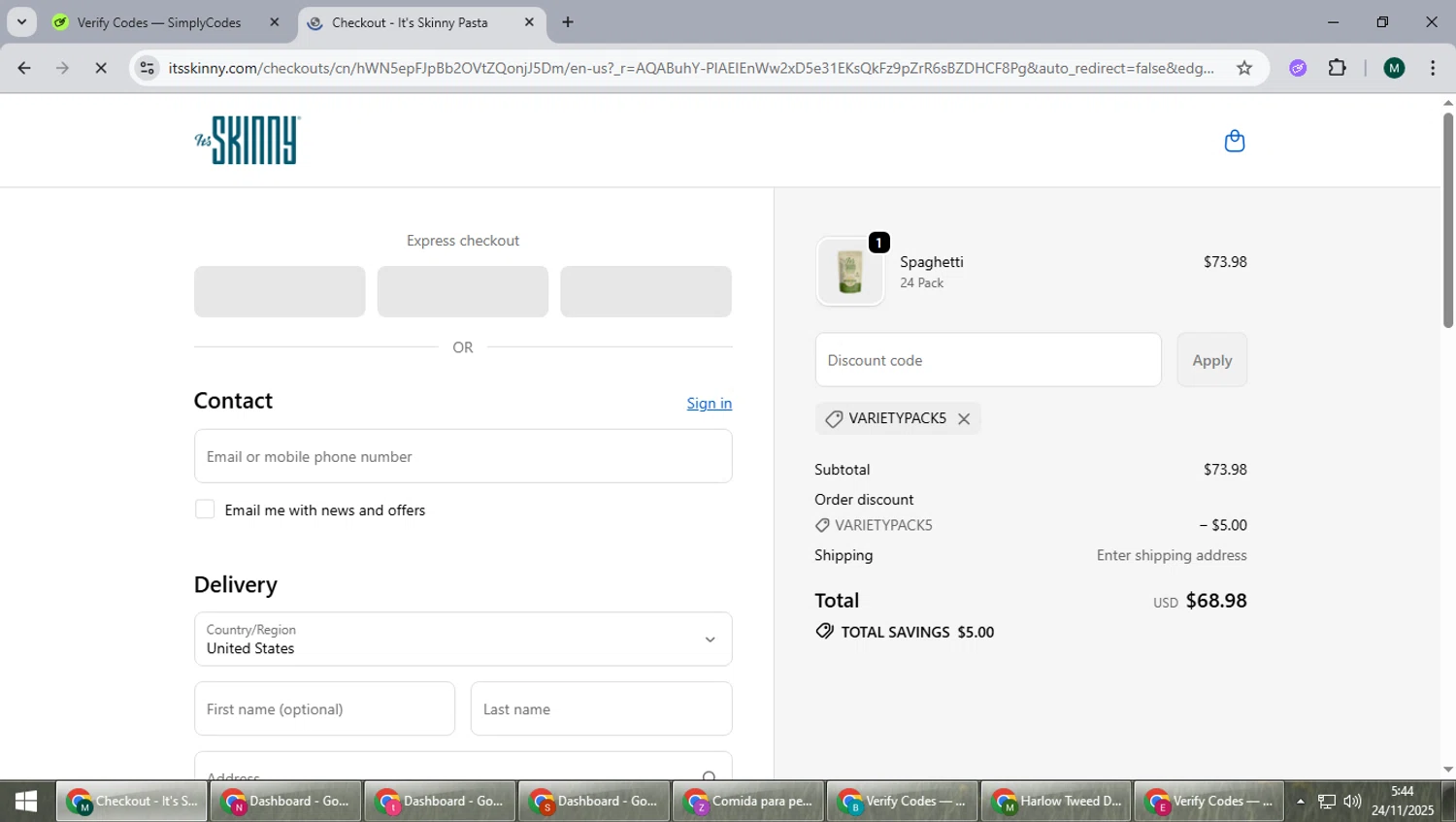1456x822 pixels.
Task: Close the Verify Codes — SimplyCodes tab
Action: 275,22
